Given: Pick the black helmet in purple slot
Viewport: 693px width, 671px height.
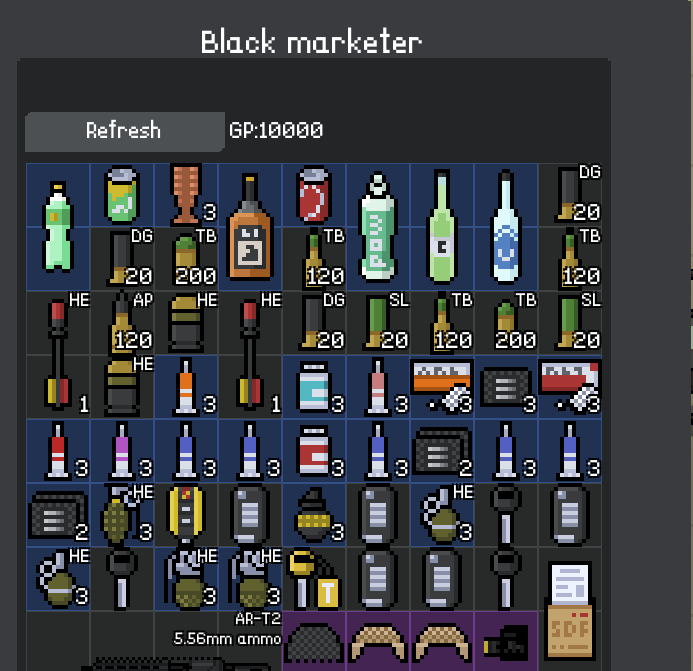Looking at the screenshot, I should [314, 642].
